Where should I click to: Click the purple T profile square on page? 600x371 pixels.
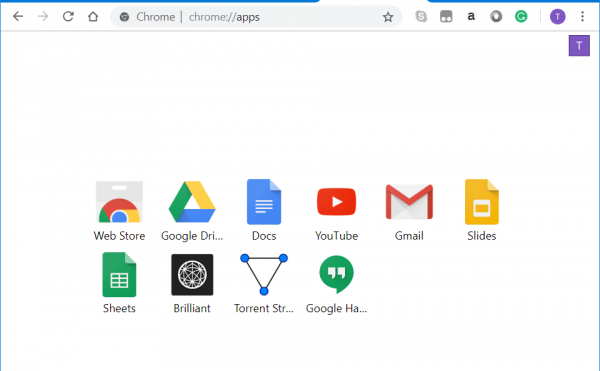coord(579,46)
